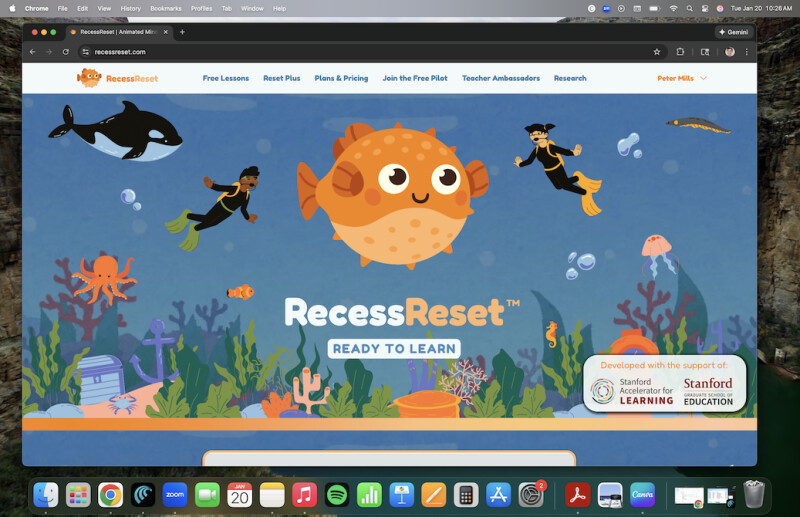Click the Siri icon in menu bar
This screenshot has width=800, height=517.
[x=720, y=8]
